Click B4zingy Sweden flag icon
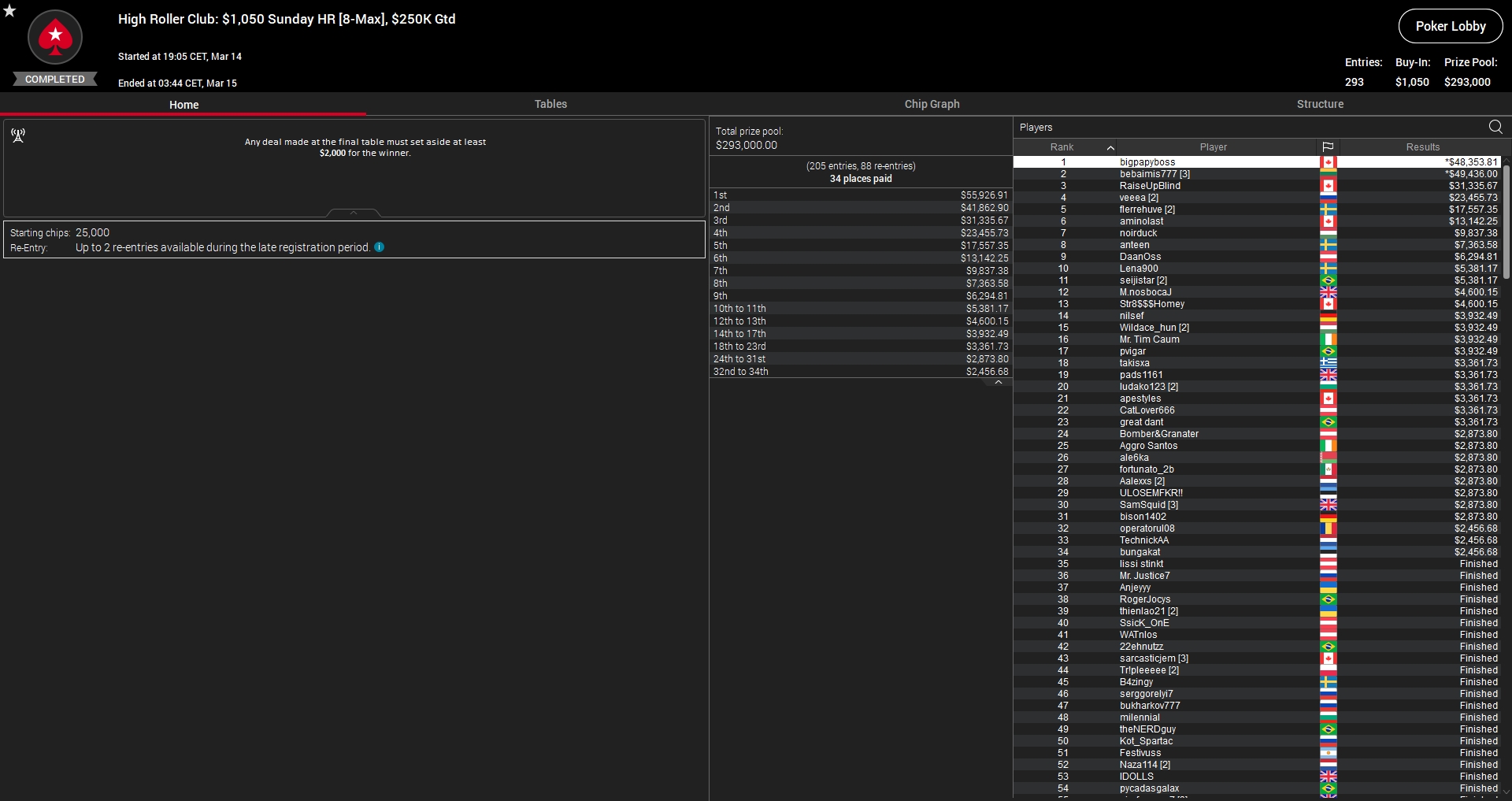Screen dimensions: 1512x801 (1329, 682)
